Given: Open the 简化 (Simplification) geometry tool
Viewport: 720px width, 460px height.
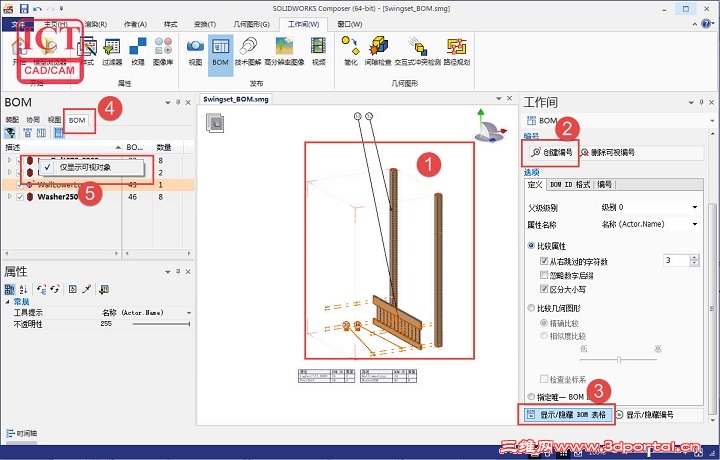Looking at the screenshot, I should 350,51.
